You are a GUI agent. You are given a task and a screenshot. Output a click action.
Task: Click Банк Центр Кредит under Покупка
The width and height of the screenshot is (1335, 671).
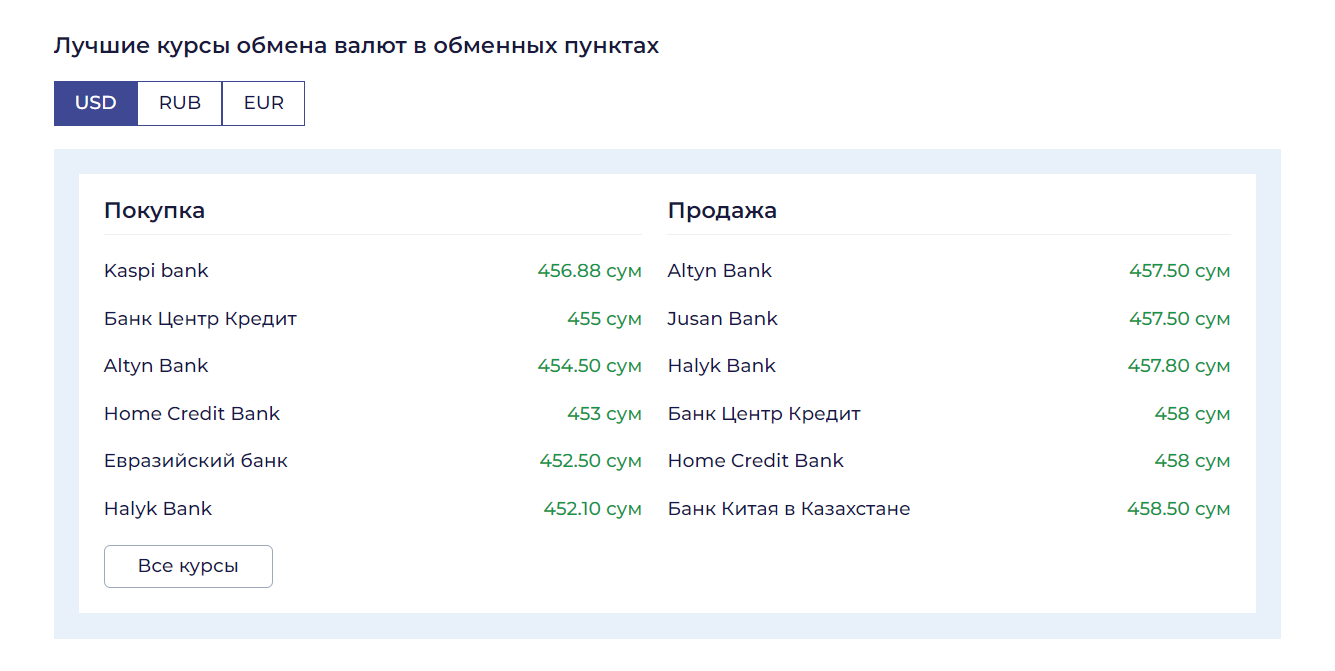pyautogui.click(x=200, y=319)
